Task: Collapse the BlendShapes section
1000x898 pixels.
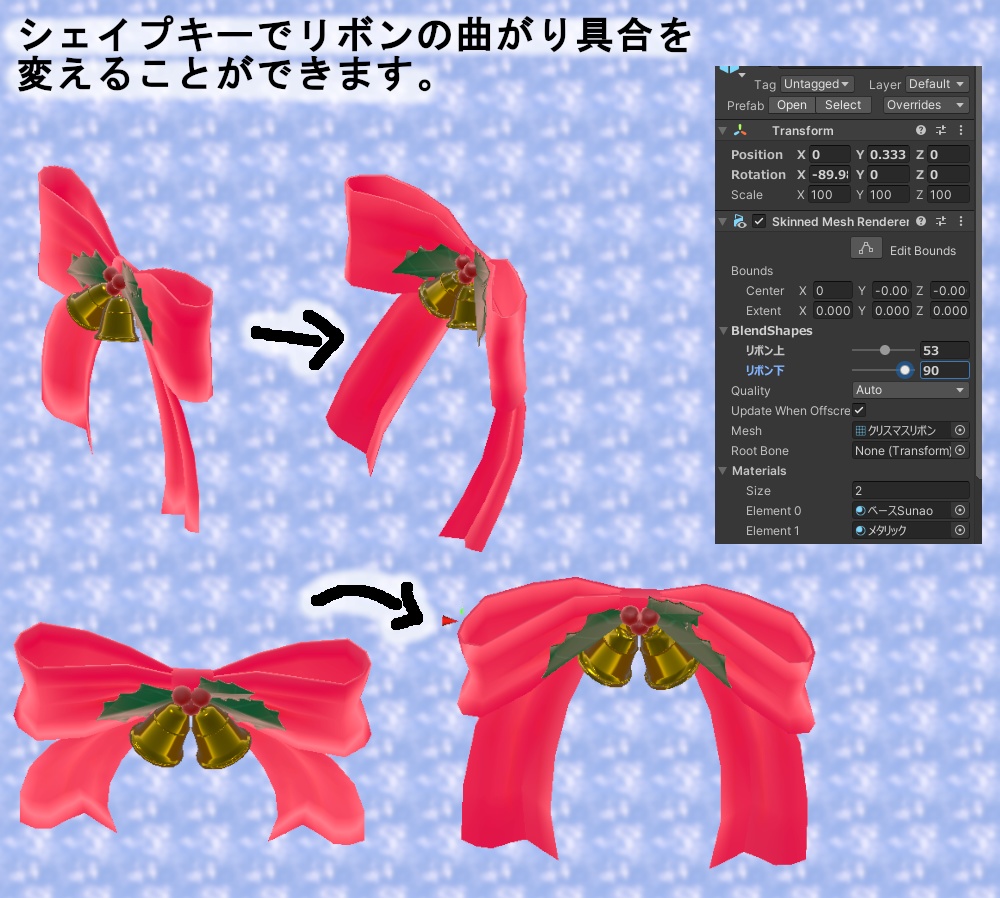Action: tap(723, 330)
